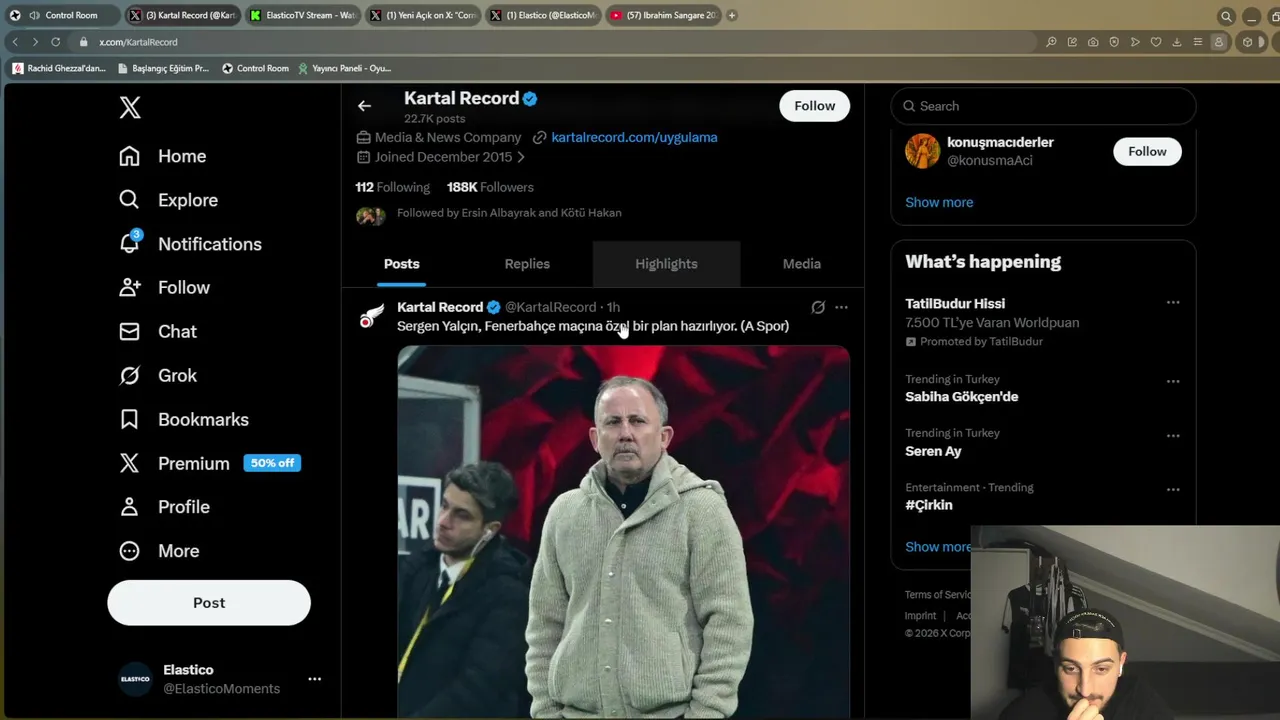The height and width of the screenshot is (720, 1280).
Task: Open Profile from the sidebar
Action: (164, 507)
